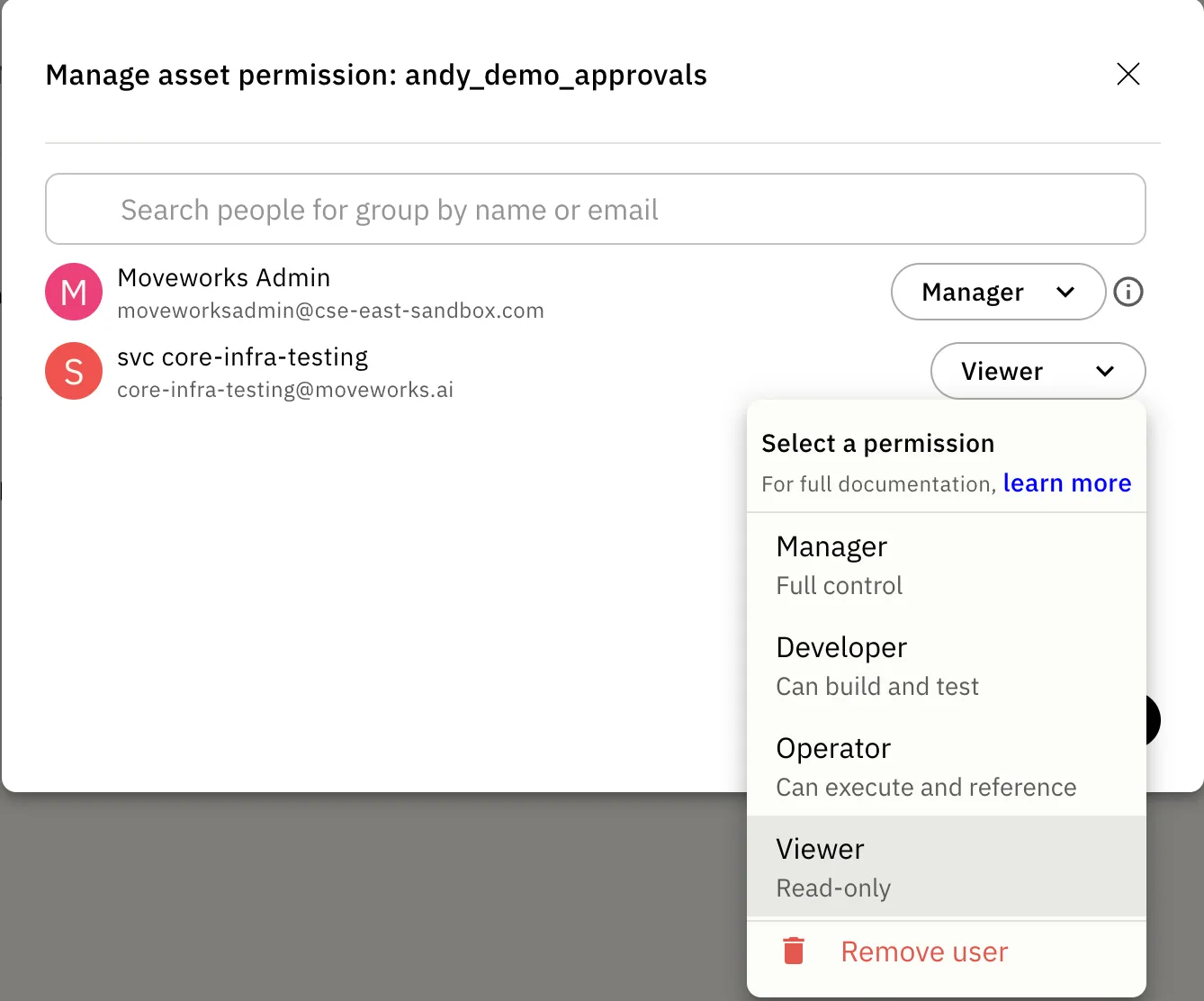Click the Moveworks Admin avatar
Image resolution: width=1204 pixels, height=1001 pixels.
74,292
